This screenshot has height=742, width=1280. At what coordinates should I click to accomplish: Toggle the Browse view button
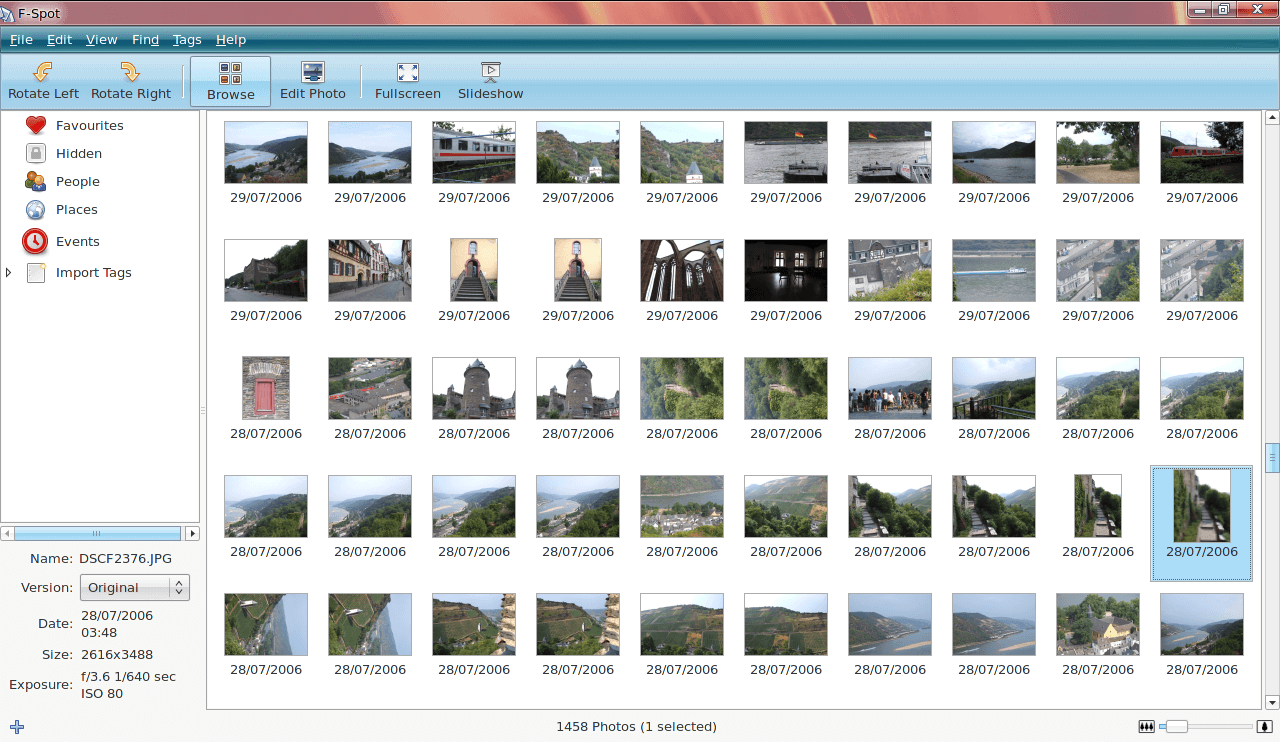[x=230, y=81]
